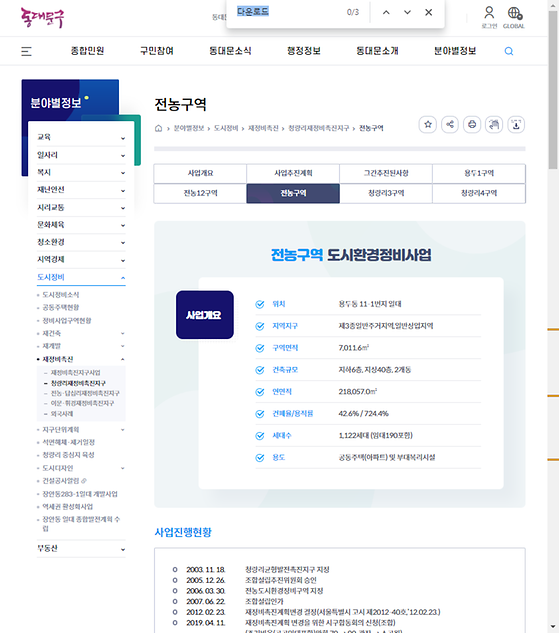Click the share icon button

pyautogui.click(x=450, y=124)
